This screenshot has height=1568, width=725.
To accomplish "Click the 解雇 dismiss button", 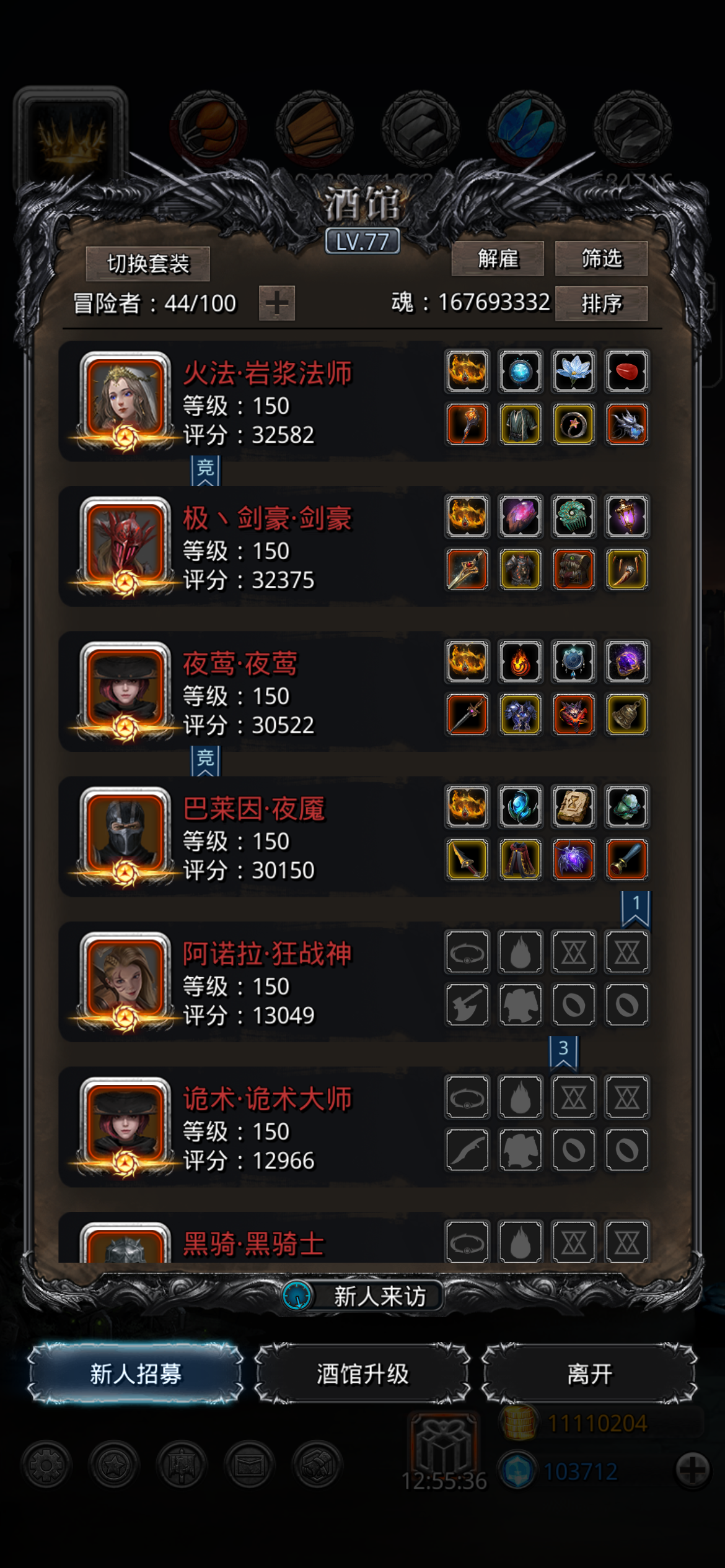I will coord(498,258).
